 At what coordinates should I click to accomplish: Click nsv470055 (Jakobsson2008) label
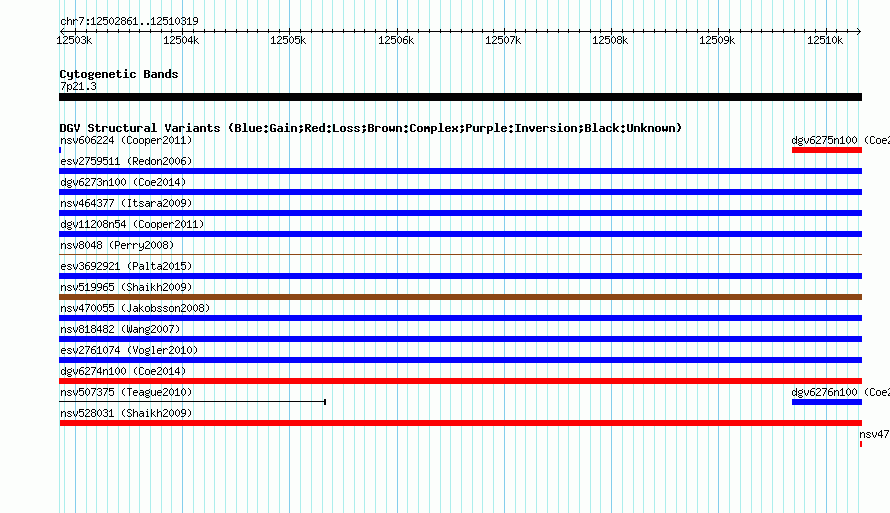point(135,308)
